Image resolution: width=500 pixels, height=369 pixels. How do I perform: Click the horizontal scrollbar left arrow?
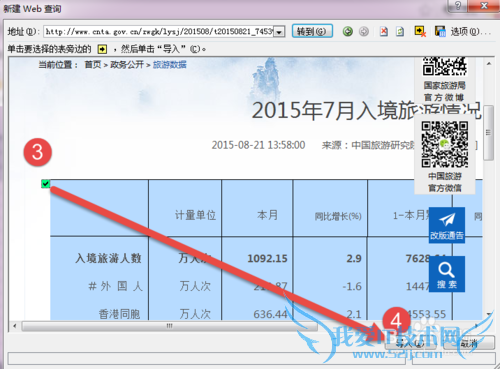14,326
